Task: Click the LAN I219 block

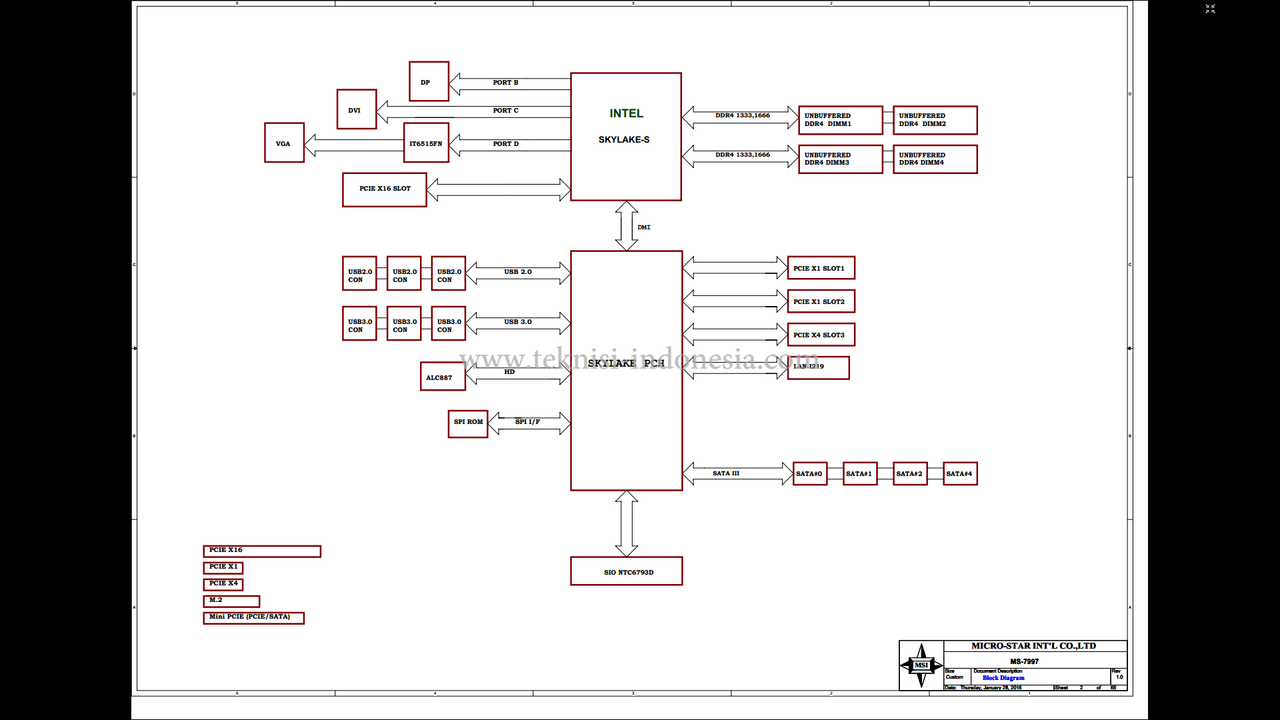Action: [x=818, y=368]
